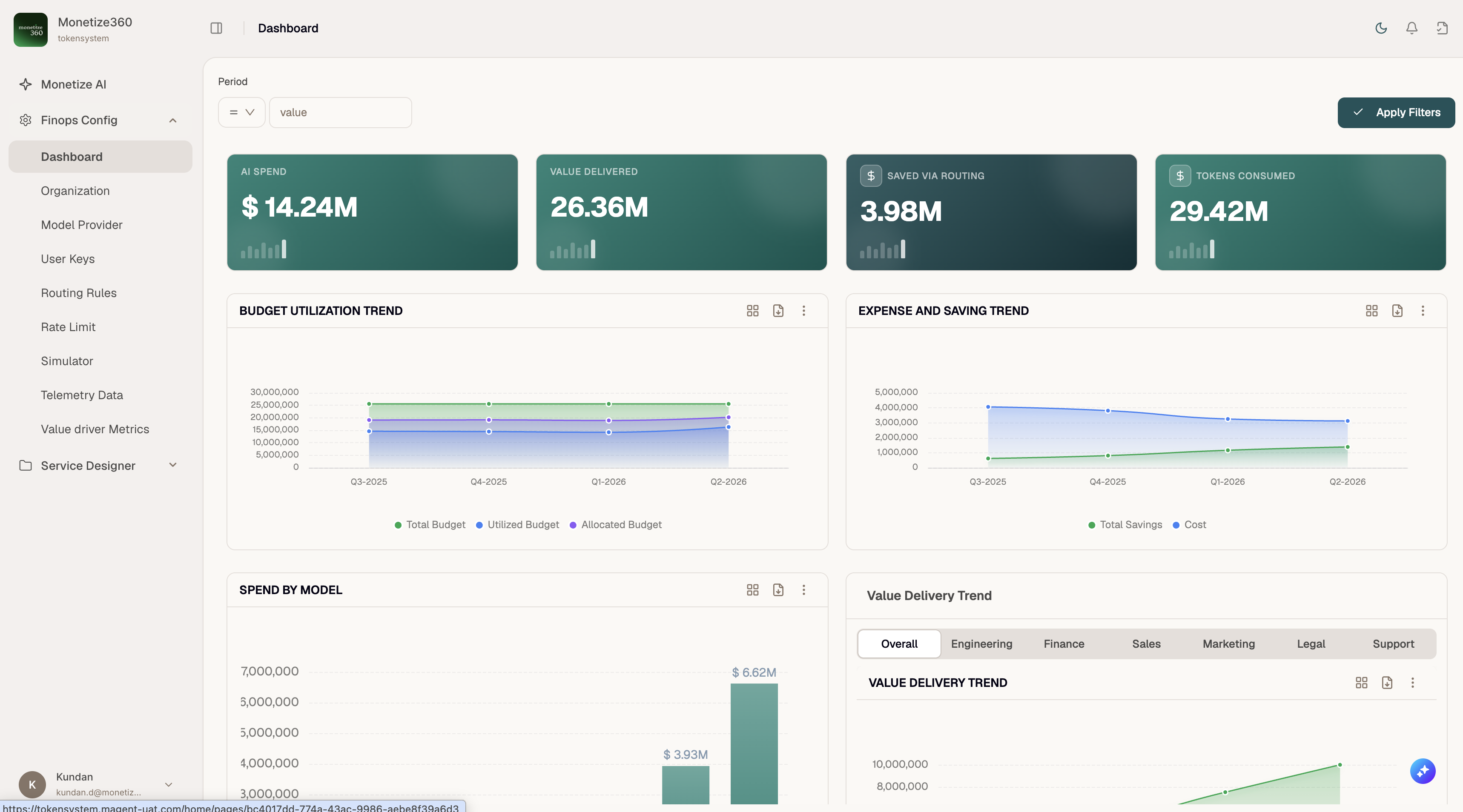Toggle Total Savings legend series
1463x812 pixels.
tap(1125, 525)
